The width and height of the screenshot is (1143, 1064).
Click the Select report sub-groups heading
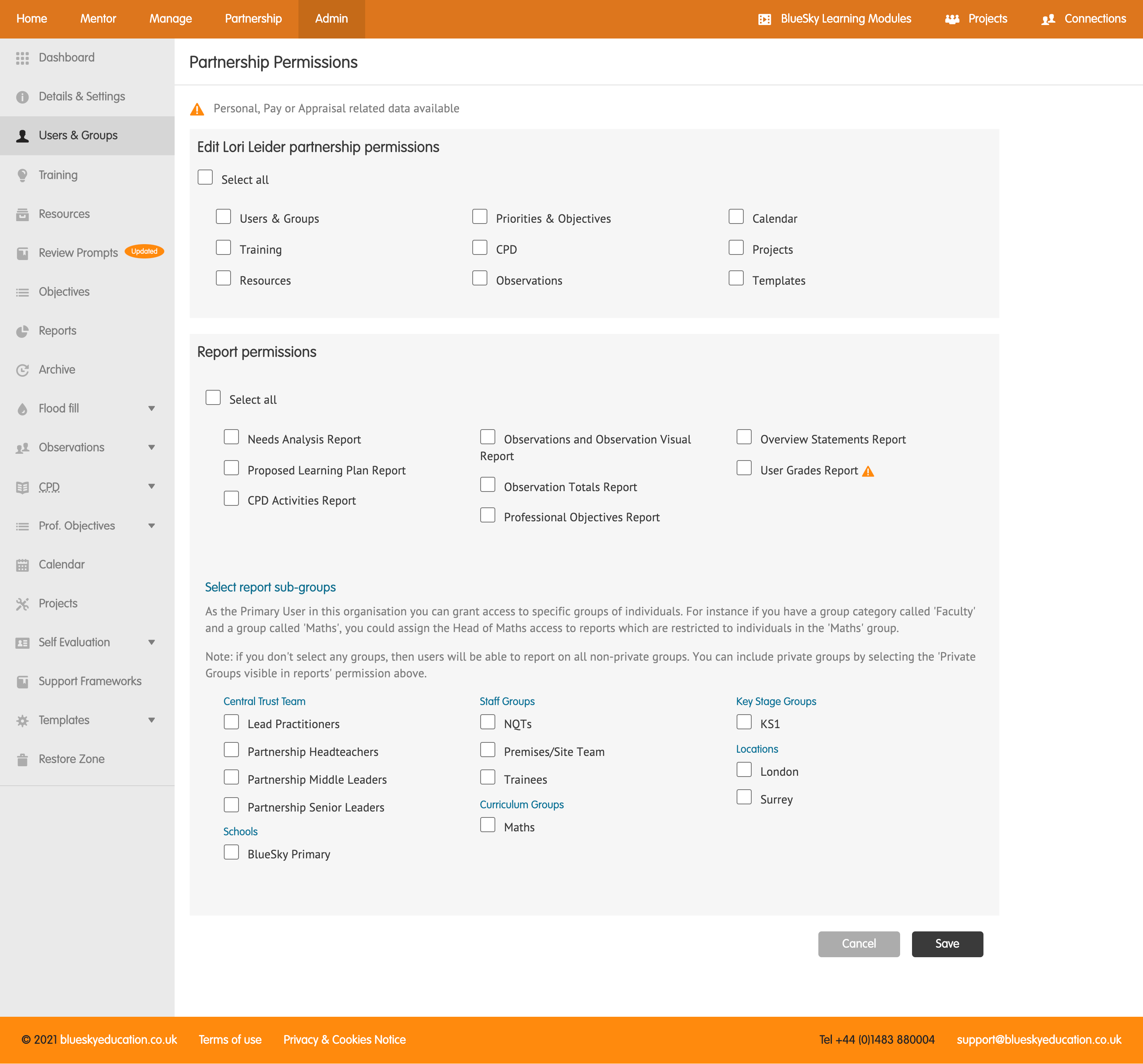tap(270, 588)
